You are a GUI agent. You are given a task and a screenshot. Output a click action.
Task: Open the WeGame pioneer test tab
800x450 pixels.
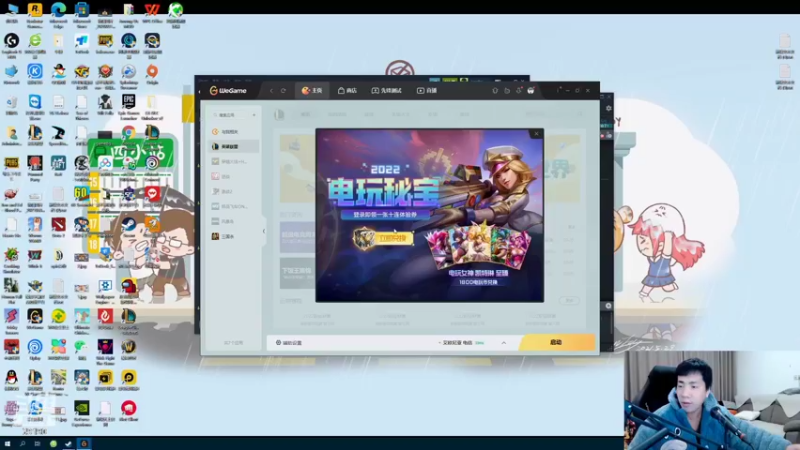point(386,90)
